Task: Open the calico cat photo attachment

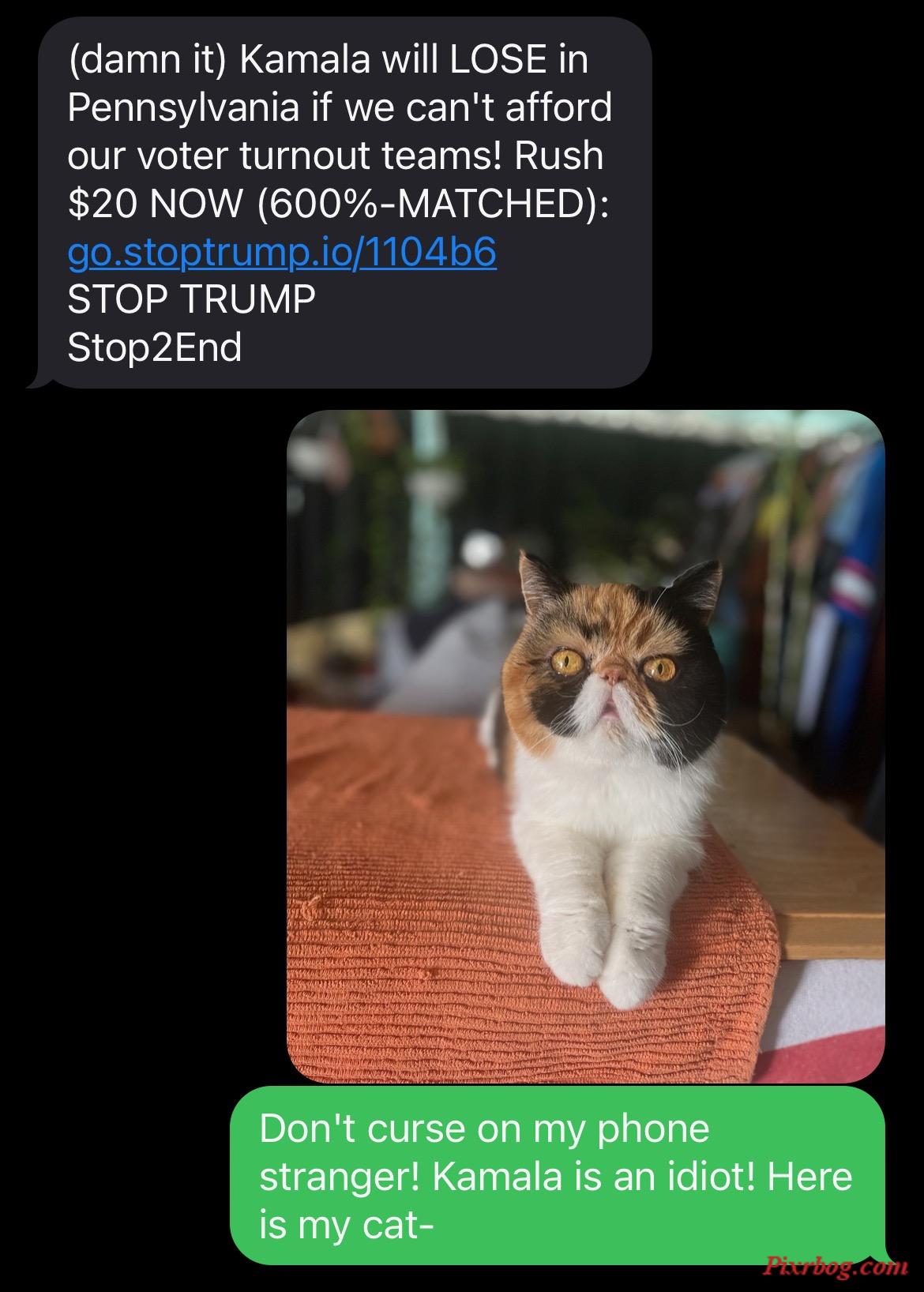Action: 585,746
